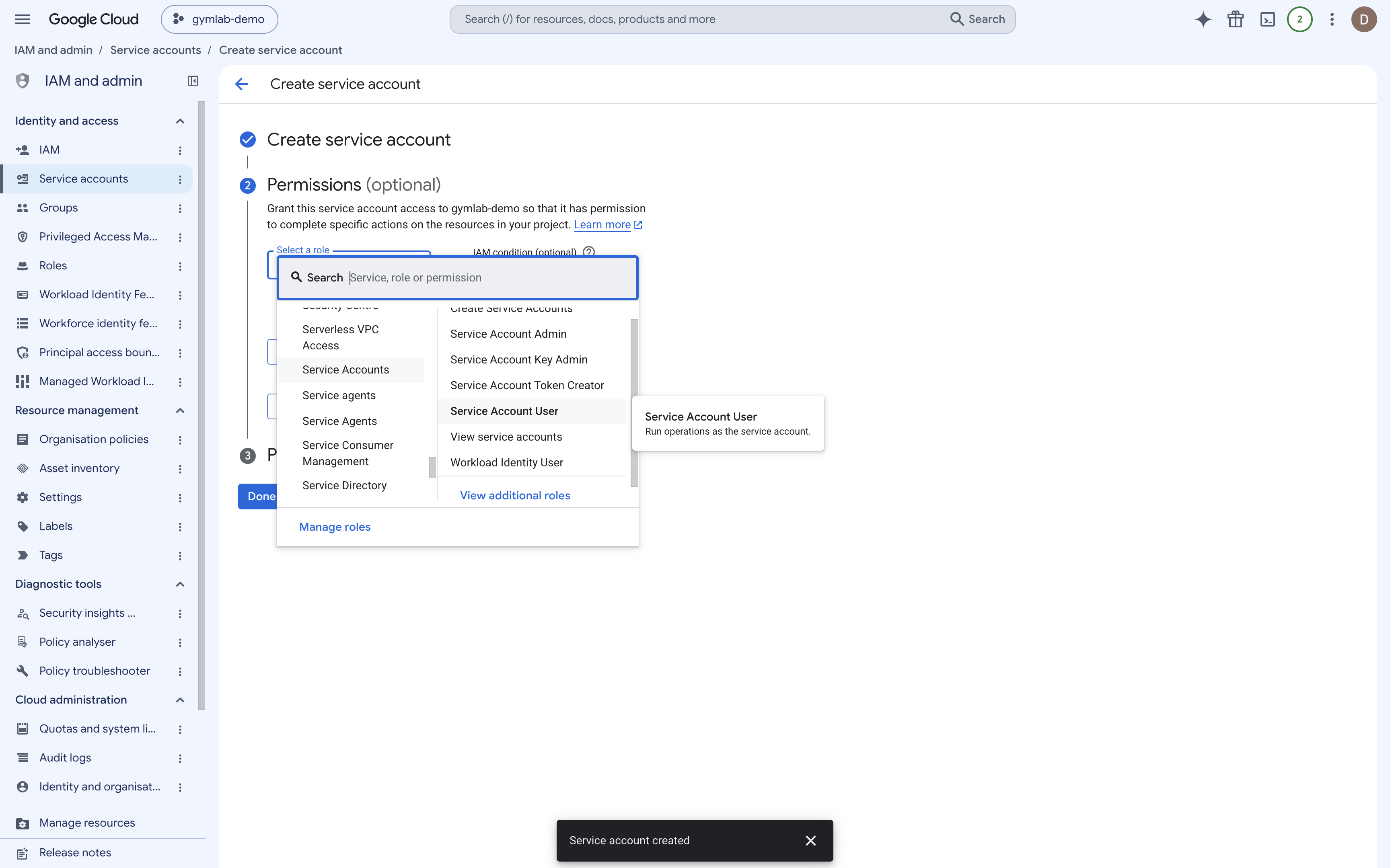This screenshot has width=1390, height=868.
Task: Choose the Service Account Key Admin role
Action: click(531, 359)
